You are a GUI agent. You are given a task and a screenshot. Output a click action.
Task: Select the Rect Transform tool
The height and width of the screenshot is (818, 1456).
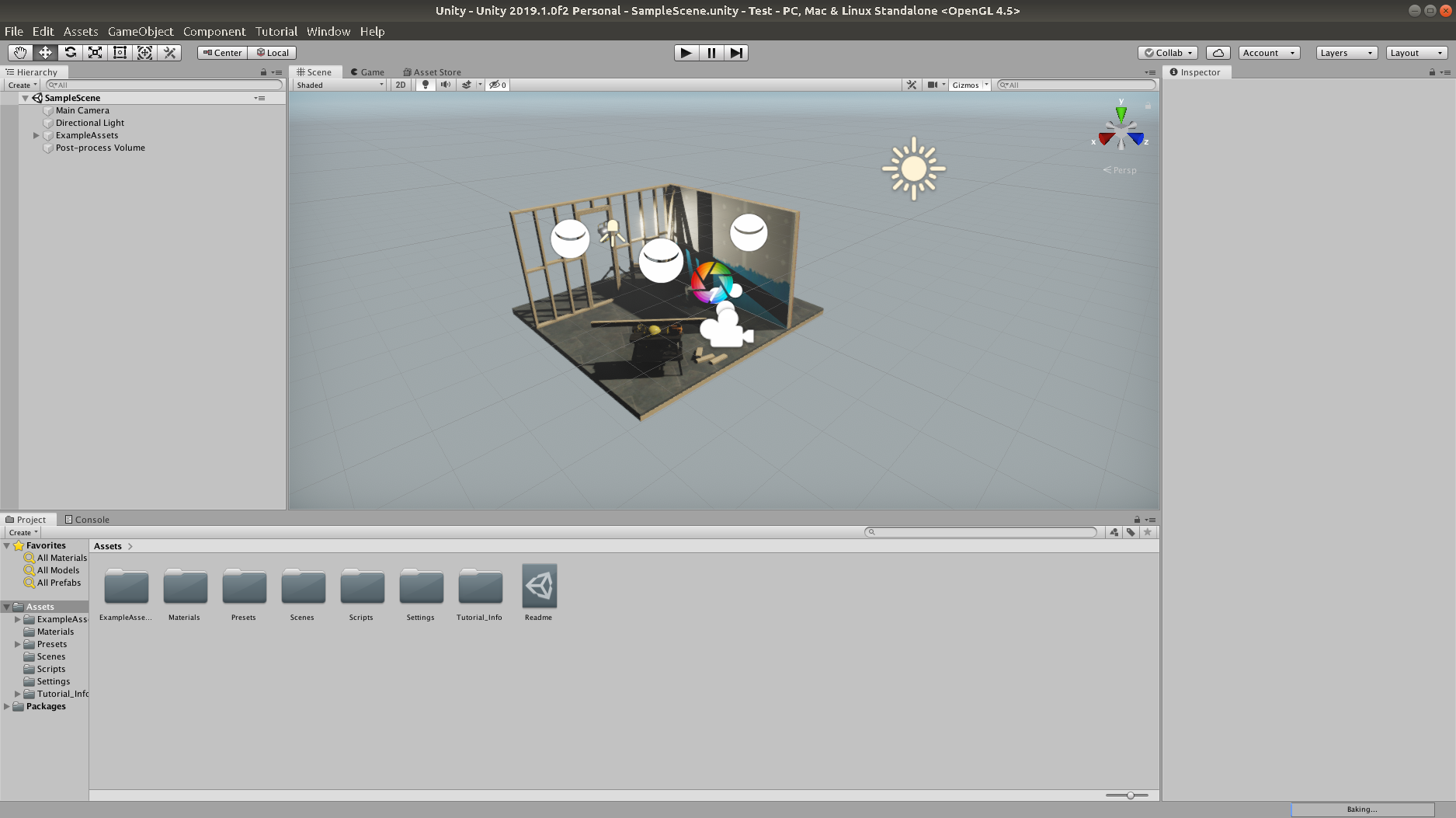pyautogui.click(x=120, y=53)
